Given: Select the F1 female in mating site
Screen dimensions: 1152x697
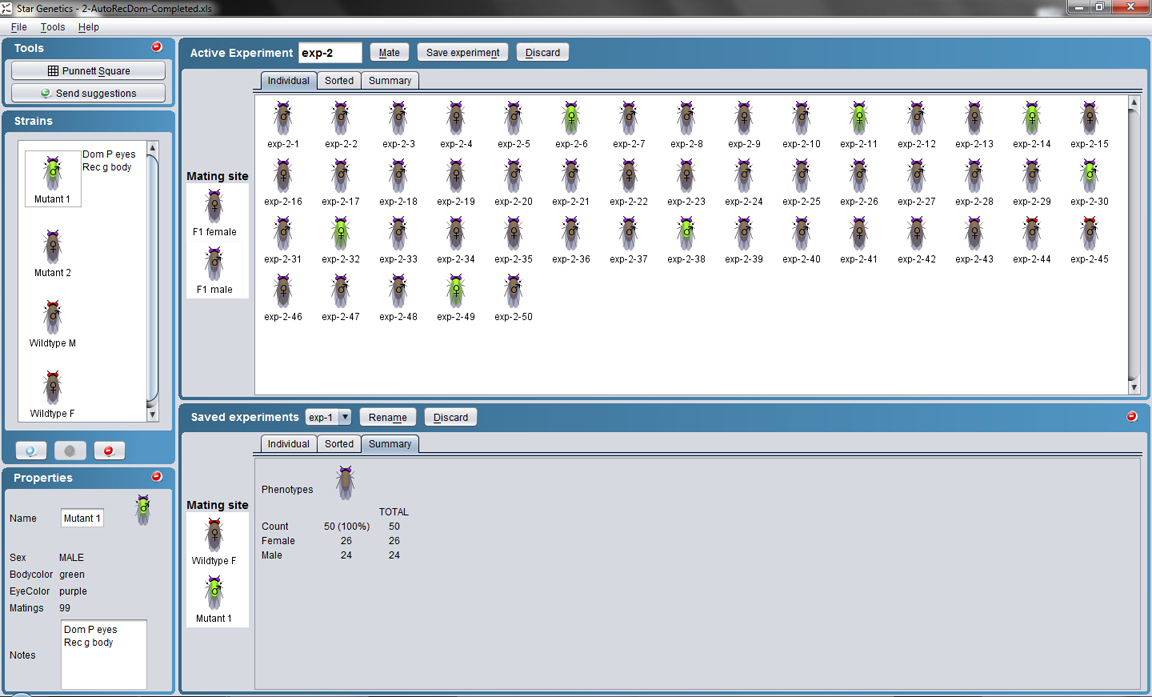Looking at the screenshot, I should [214, 208].
